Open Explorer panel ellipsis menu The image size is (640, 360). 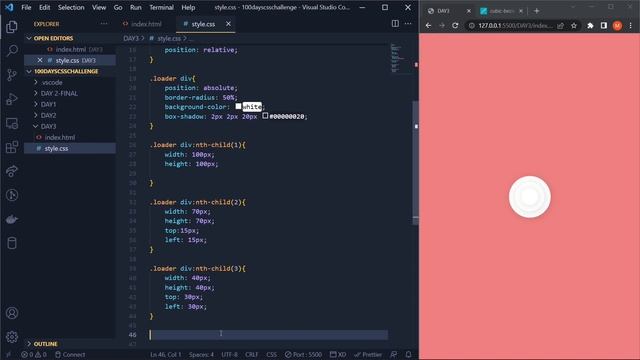pyautogui.click(x=104, y=24)
